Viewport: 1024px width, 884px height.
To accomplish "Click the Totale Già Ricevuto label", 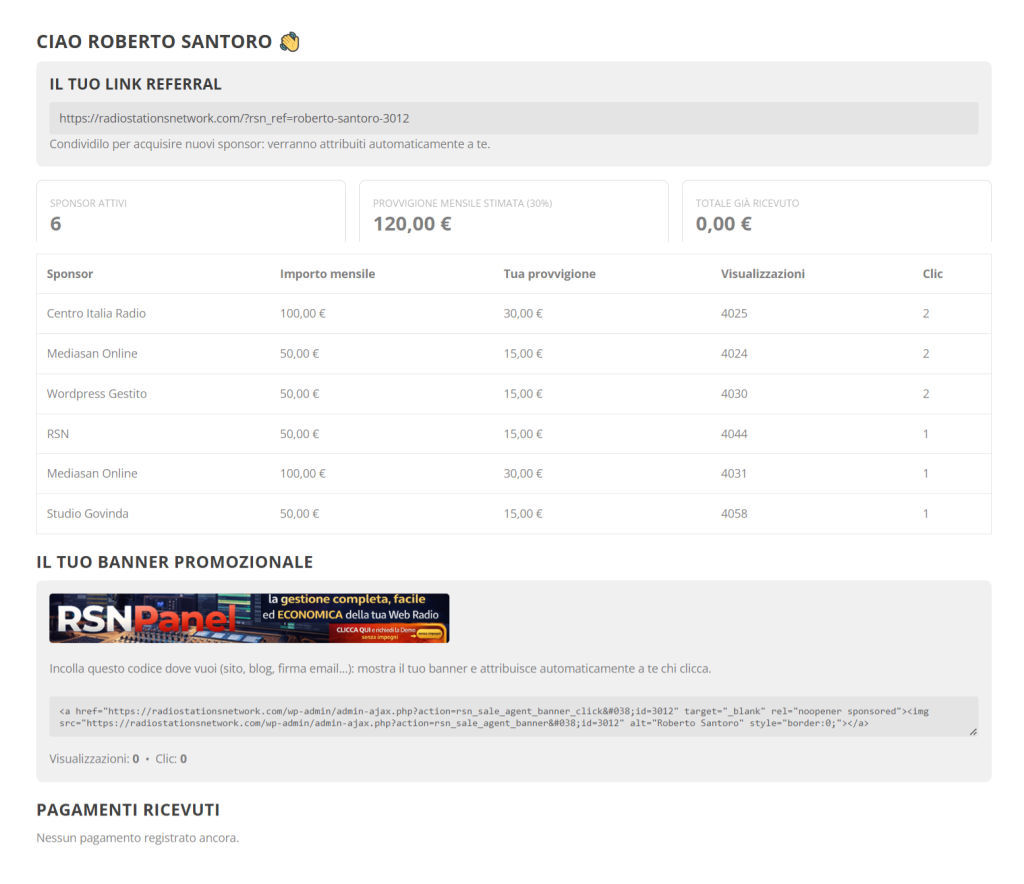I will point(747,203).
